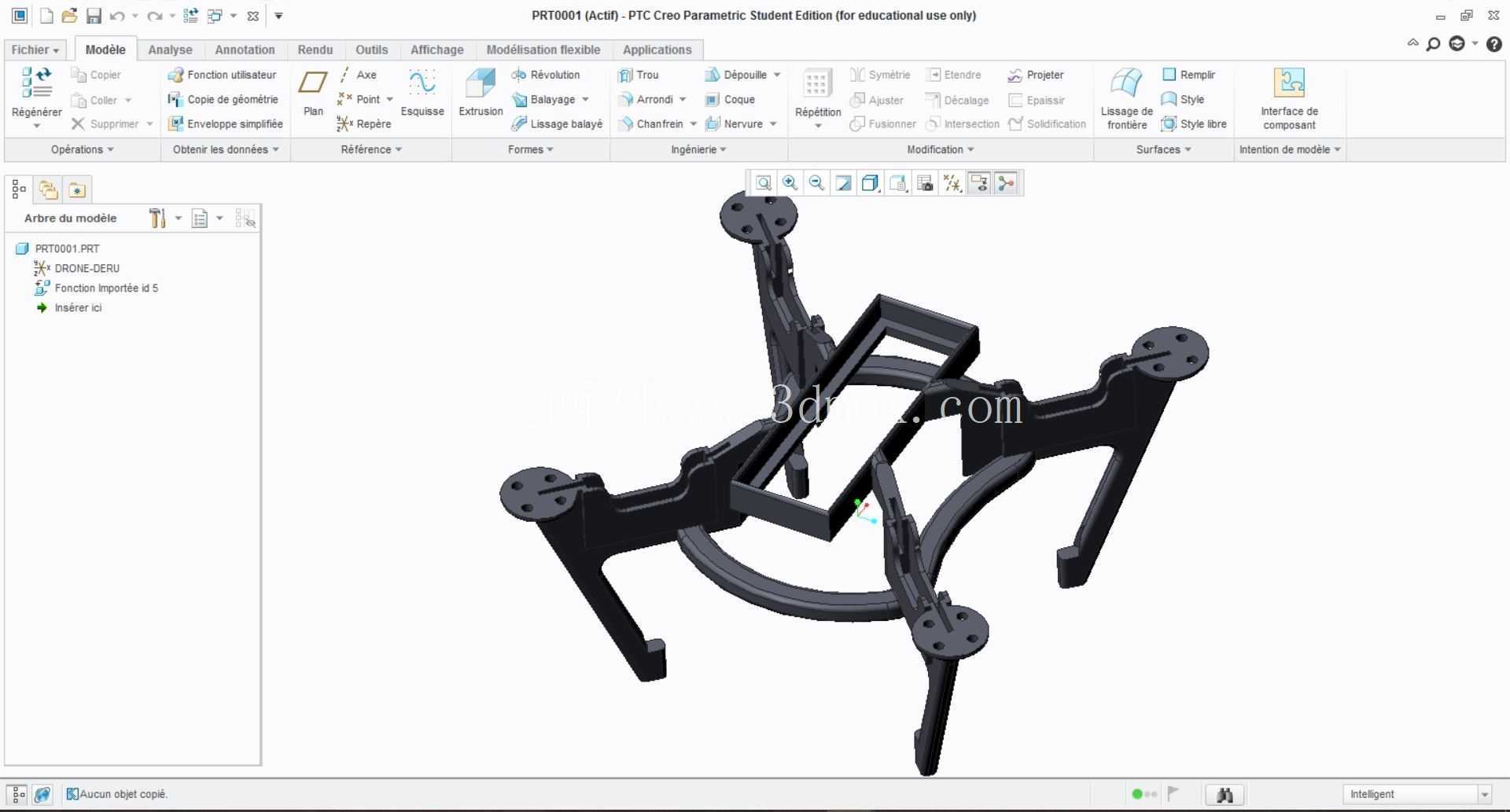Open the Rendu tab

pos(315,50)
